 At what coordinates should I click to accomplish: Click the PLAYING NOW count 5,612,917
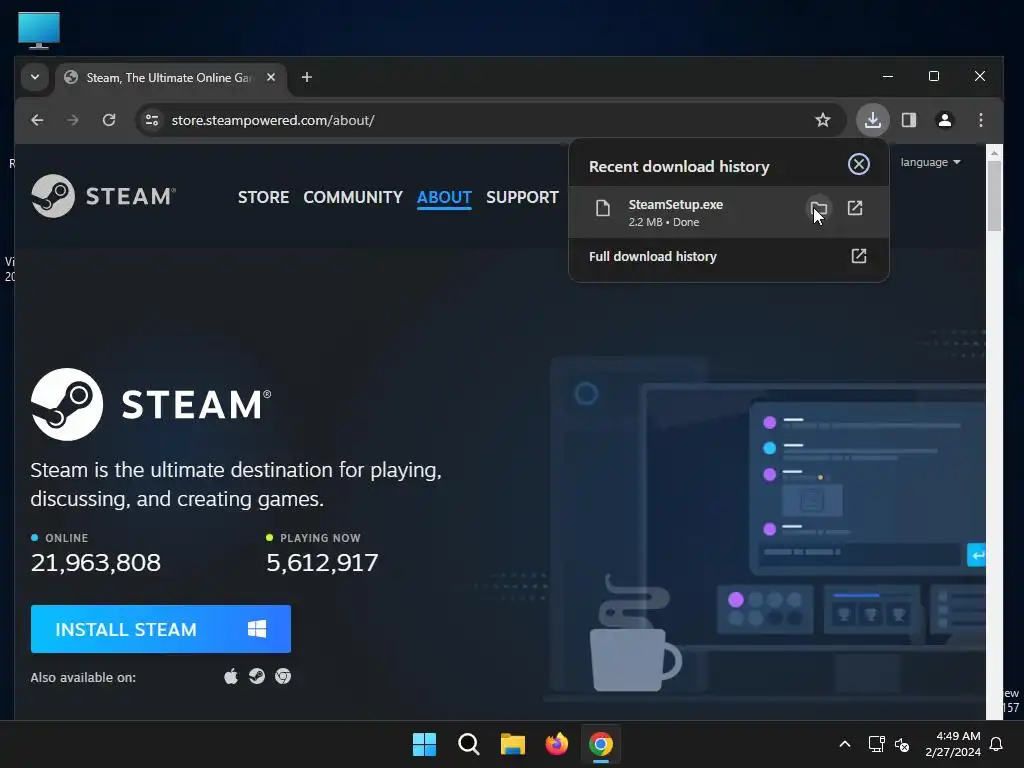click(322, 563)
